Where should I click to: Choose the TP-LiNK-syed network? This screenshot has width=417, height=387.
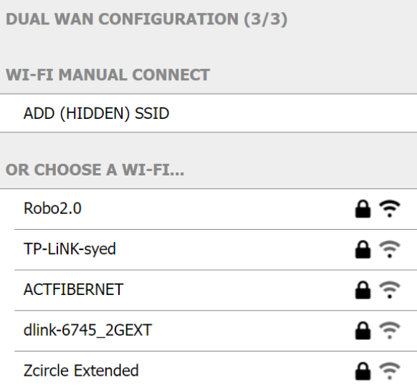pos(215,250)
